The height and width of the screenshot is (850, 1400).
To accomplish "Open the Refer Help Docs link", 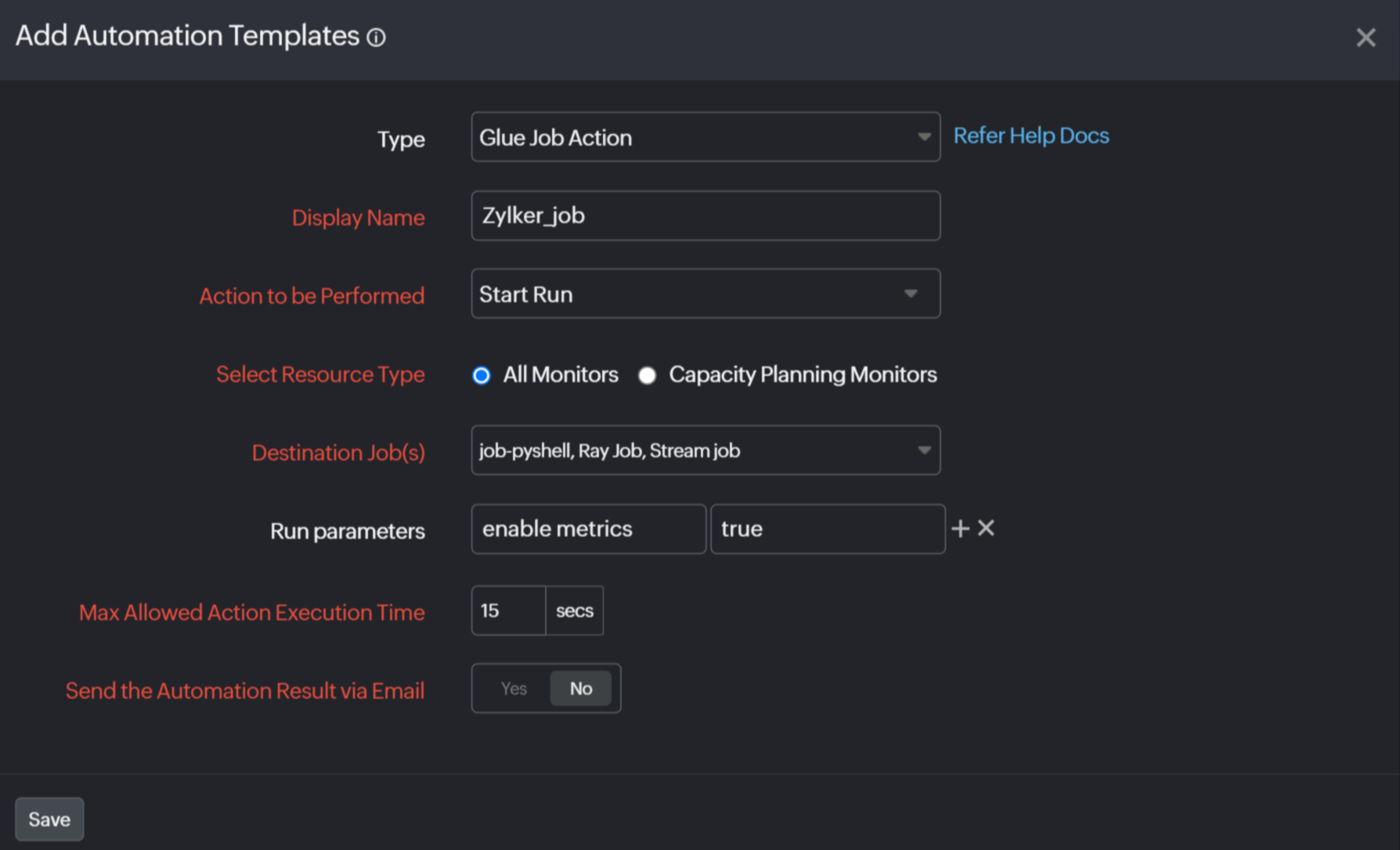I will 1030,136.
